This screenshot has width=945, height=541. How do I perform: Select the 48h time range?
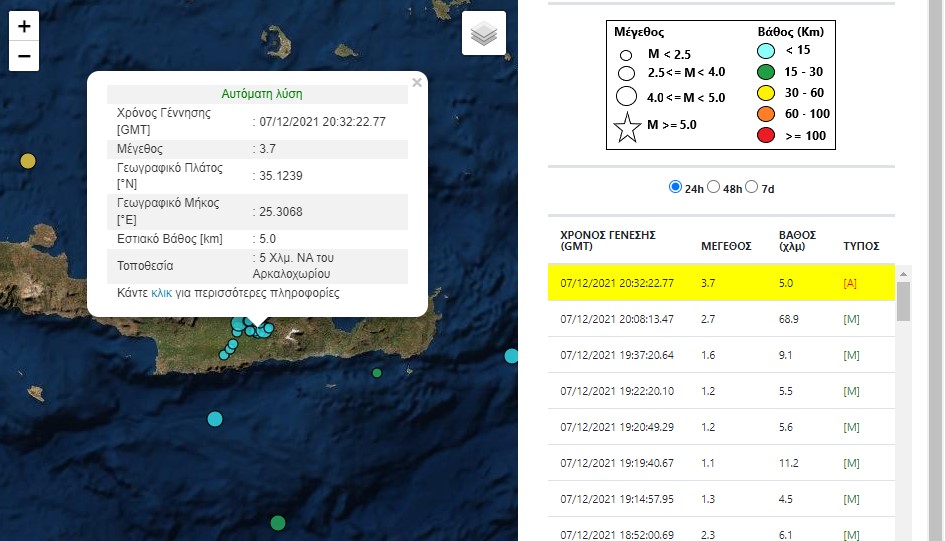(x=714, y=187)
